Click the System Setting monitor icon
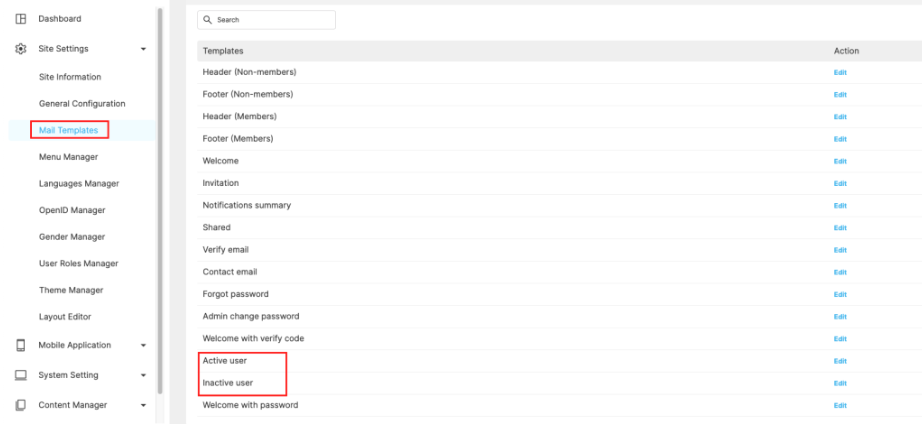The height and width of the screenshot is (432, 922). point(20,375)
